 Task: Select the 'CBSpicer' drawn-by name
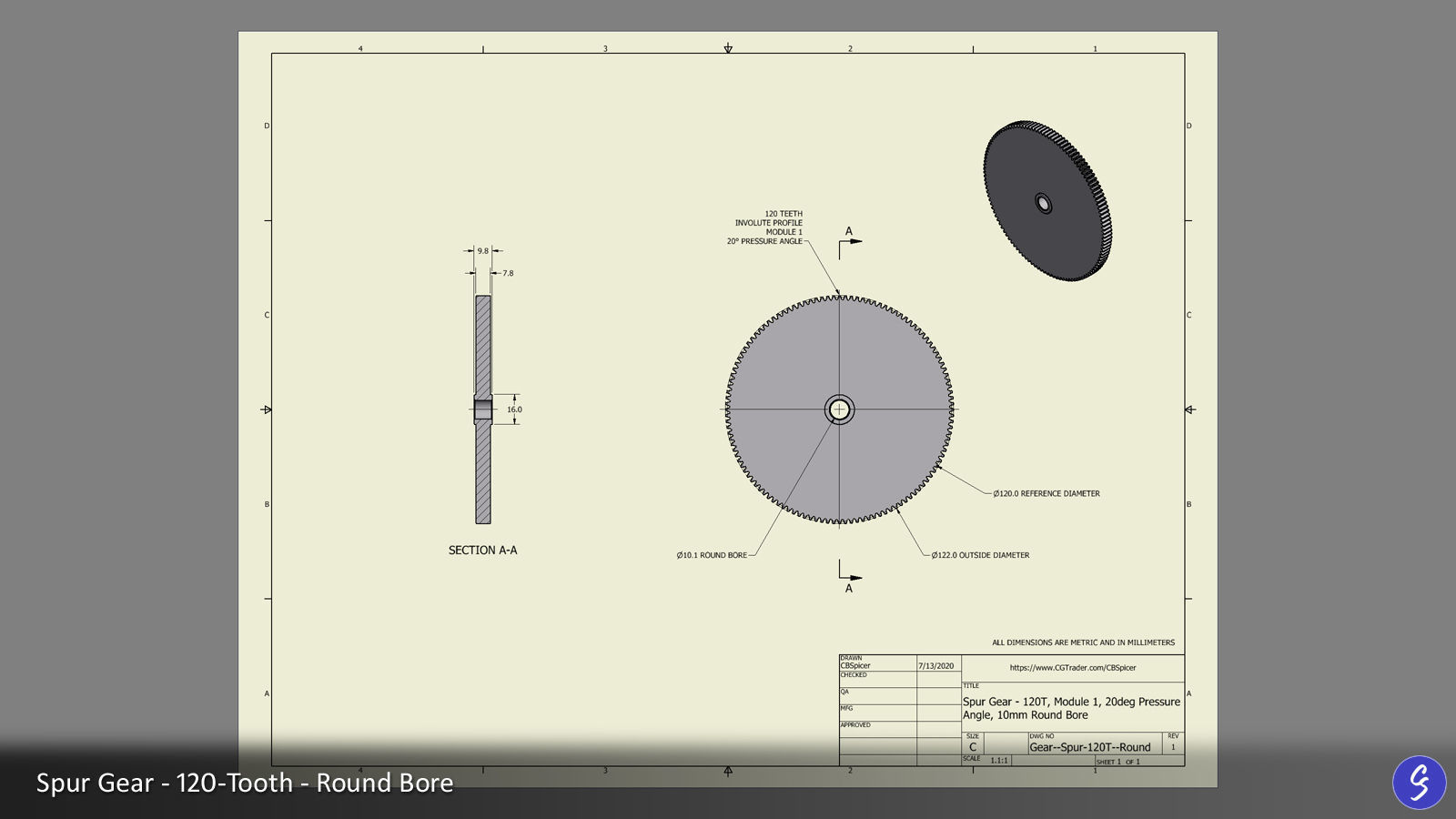tap(855, 666)
